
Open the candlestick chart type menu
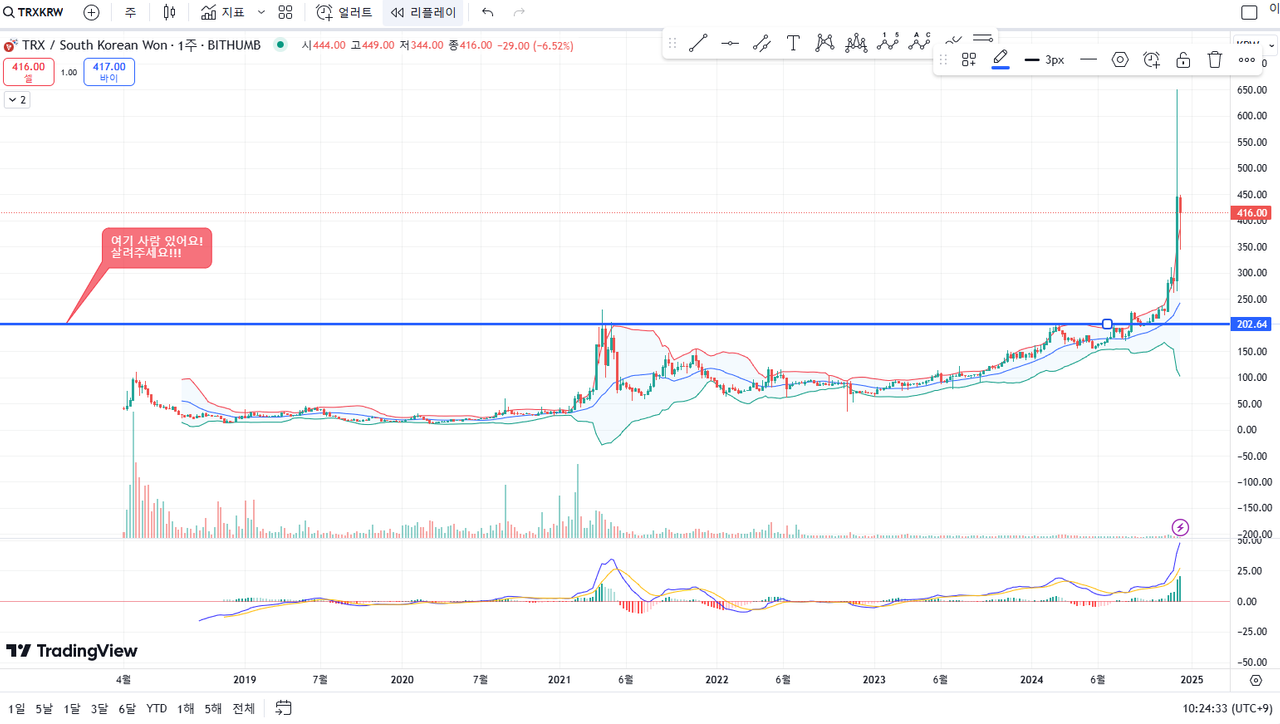coord(170,13)
